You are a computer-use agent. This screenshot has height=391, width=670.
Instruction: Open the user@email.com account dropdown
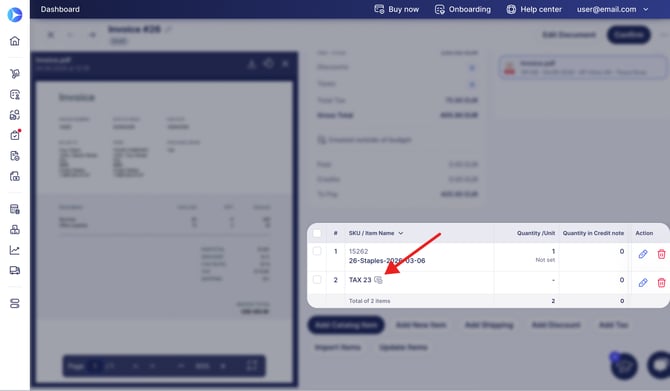click(612, 9)
